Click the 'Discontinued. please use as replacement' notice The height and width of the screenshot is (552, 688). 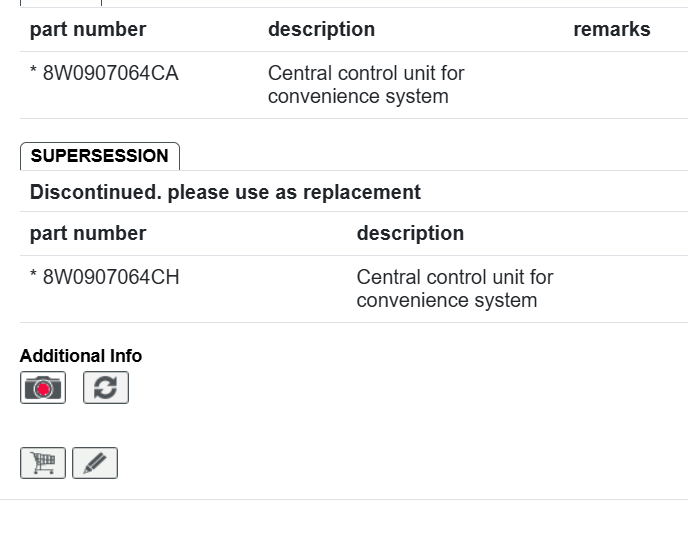pos(225,192)
